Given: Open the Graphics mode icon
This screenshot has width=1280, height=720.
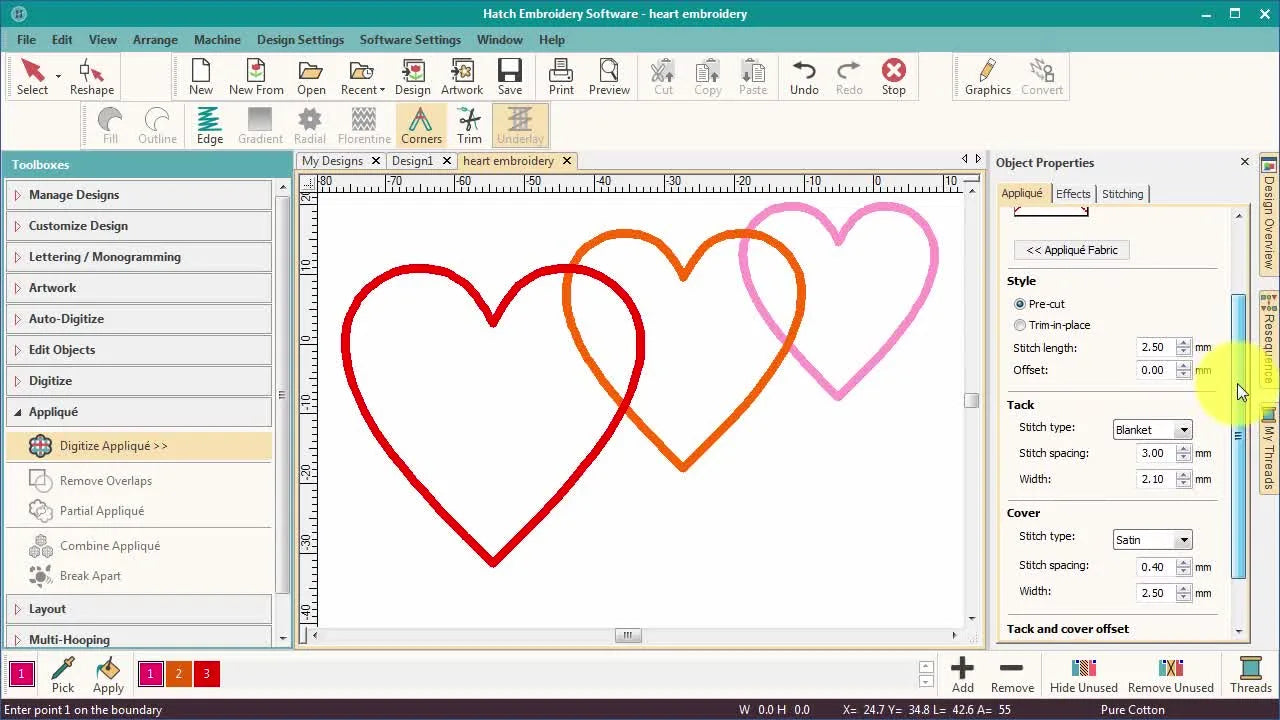Looking at the screenshot, I should 988,77.
